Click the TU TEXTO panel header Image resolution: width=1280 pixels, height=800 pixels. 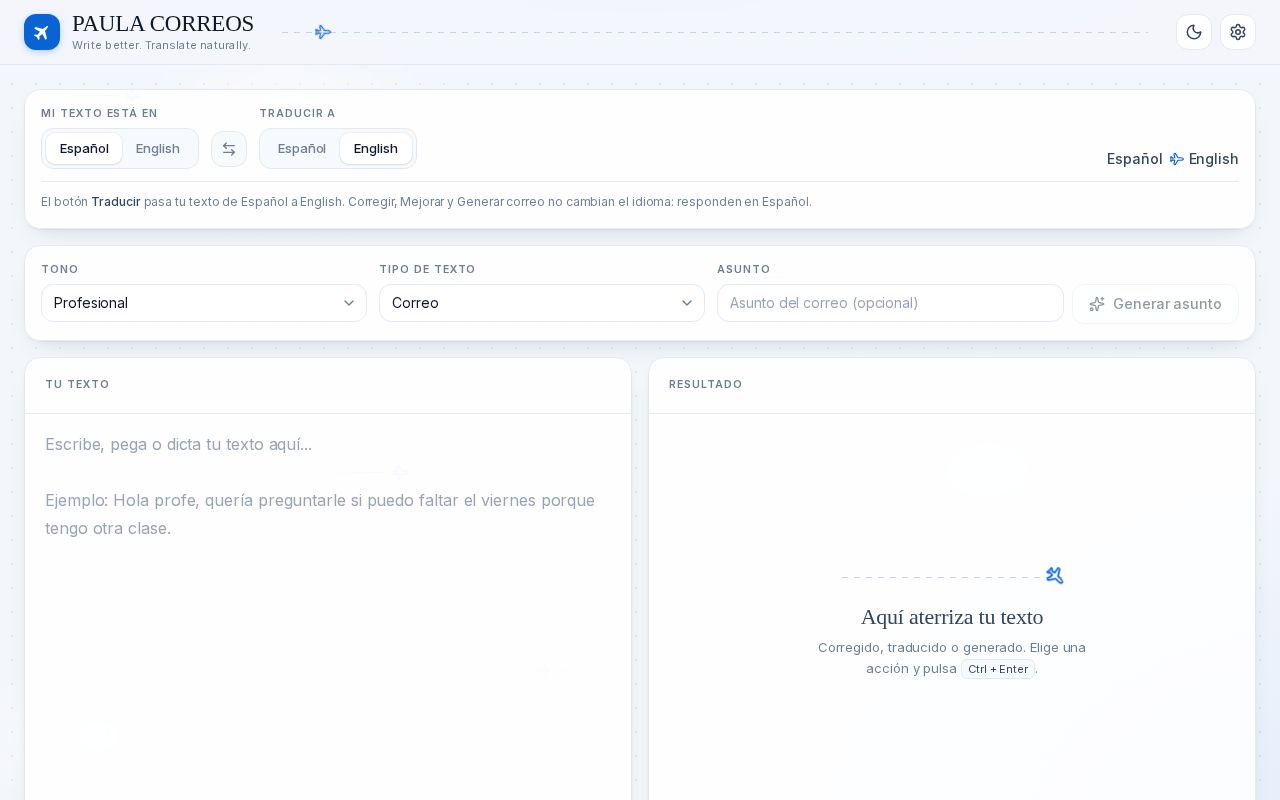point(77,384)
